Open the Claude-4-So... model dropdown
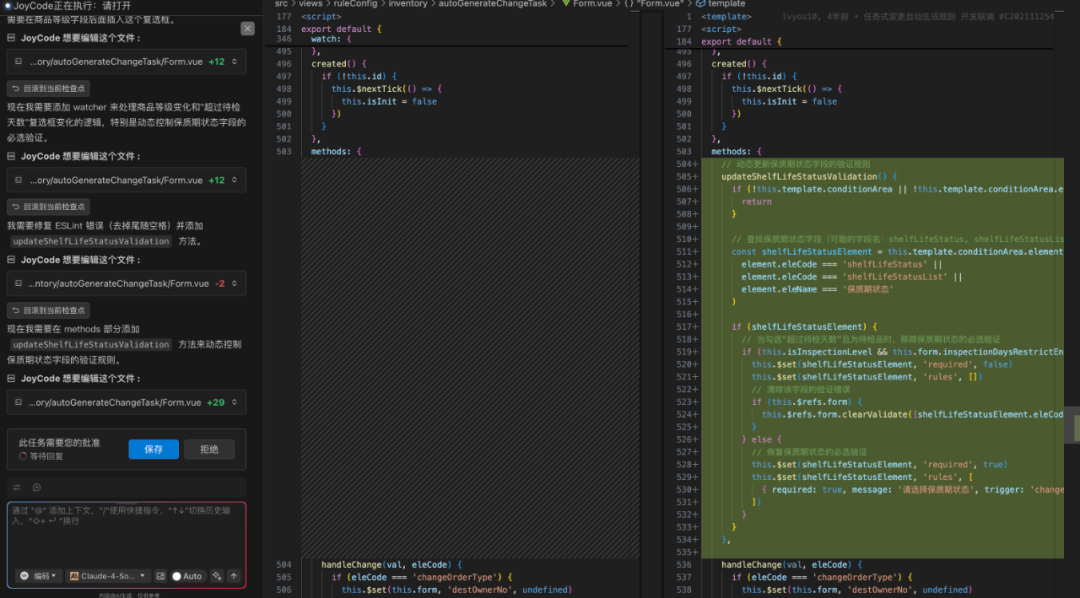1080x598 pixels. [x=109, y=576]
